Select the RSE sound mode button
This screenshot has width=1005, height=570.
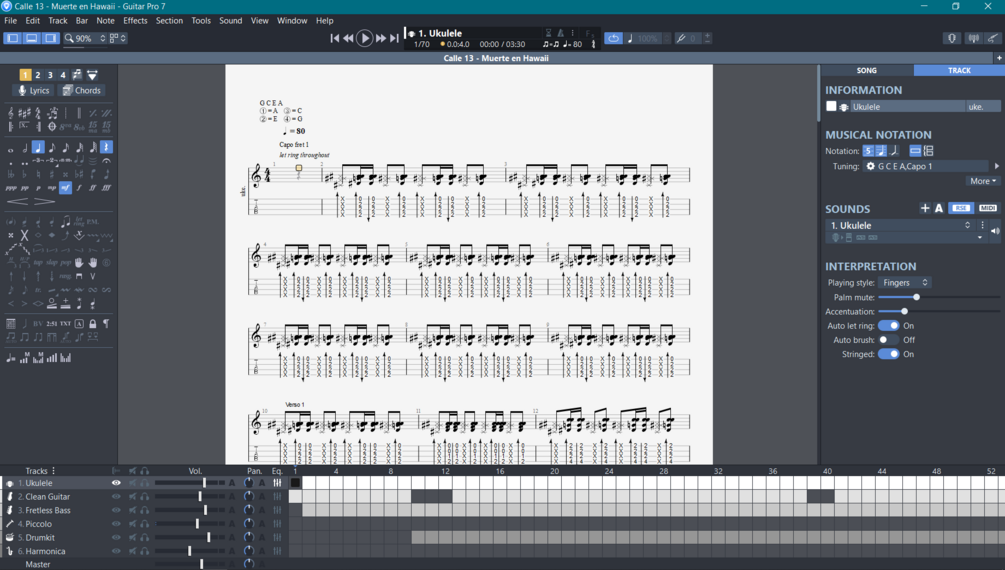(x=961, y=208)
